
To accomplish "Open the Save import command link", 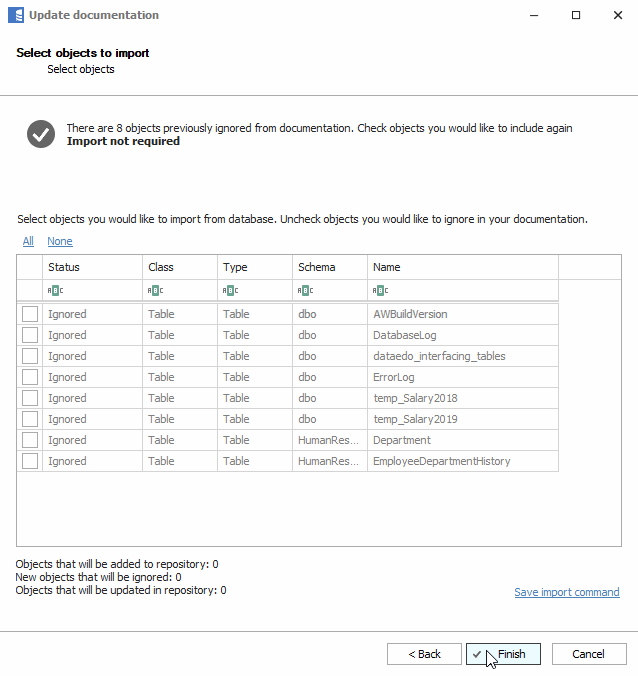I will point(566,592).
